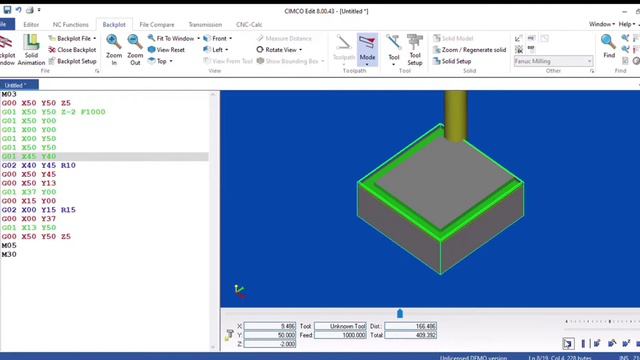Image resolution: width=640 pixels, height=360 pixels.
Task: Open Rotate View options
Action: pyautogui.click(x=279, y=50)
